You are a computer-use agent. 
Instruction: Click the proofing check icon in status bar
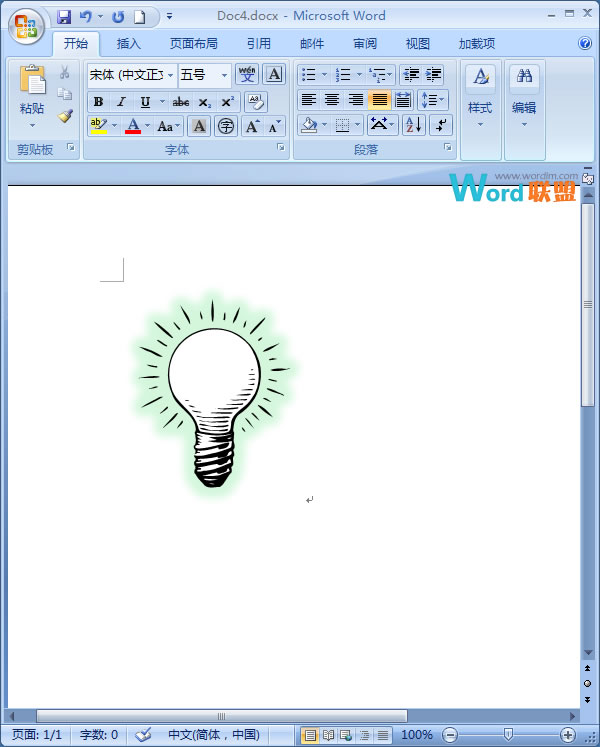[x=144, y=735]
